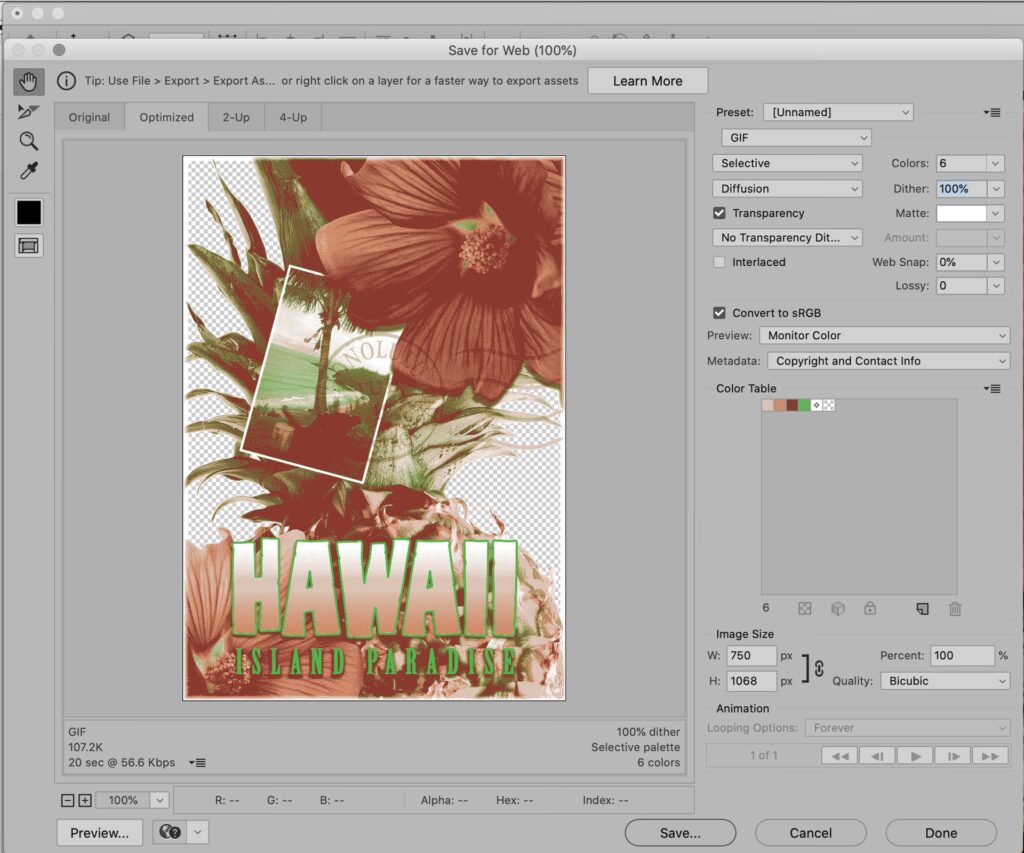Open the GIF file format dropdown
The height and width of the screenshot is (853, 1024).
point(796,138)
